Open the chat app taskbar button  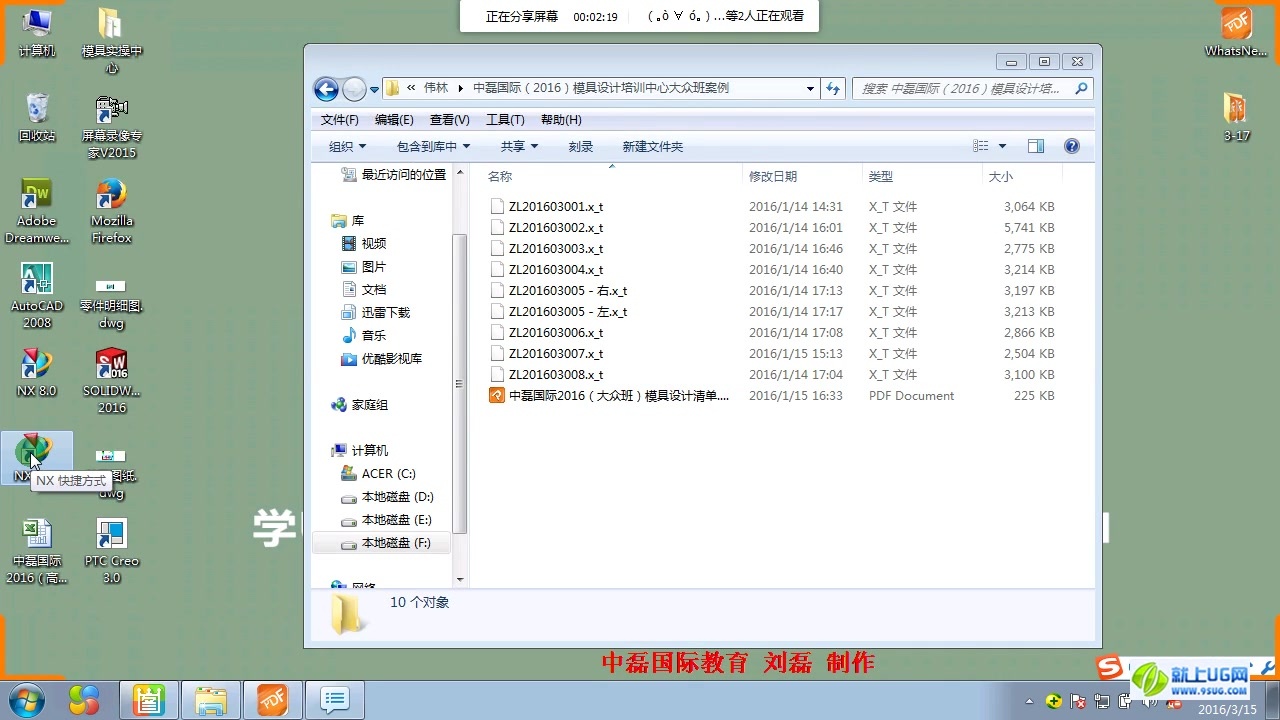coord(334,700)
